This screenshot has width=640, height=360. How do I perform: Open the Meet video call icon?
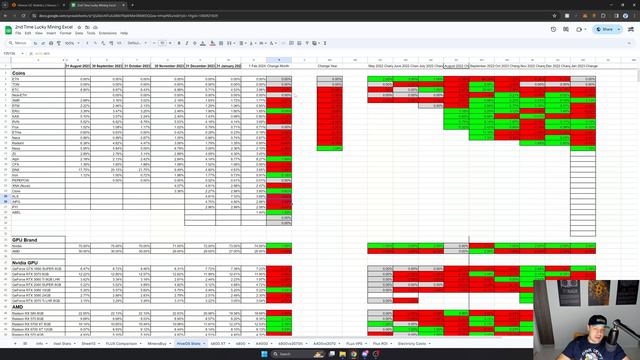pyautogui.click(x=580, y=29)
